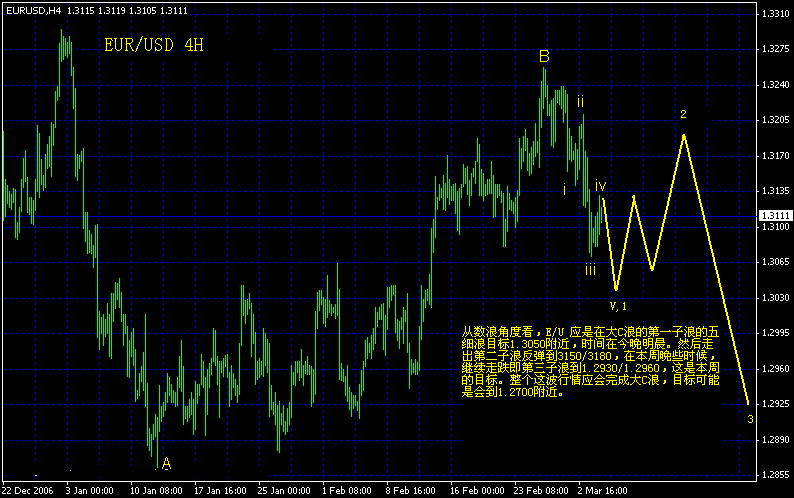
Task: Click the 1.3030 price axis label
Action: 775,297
